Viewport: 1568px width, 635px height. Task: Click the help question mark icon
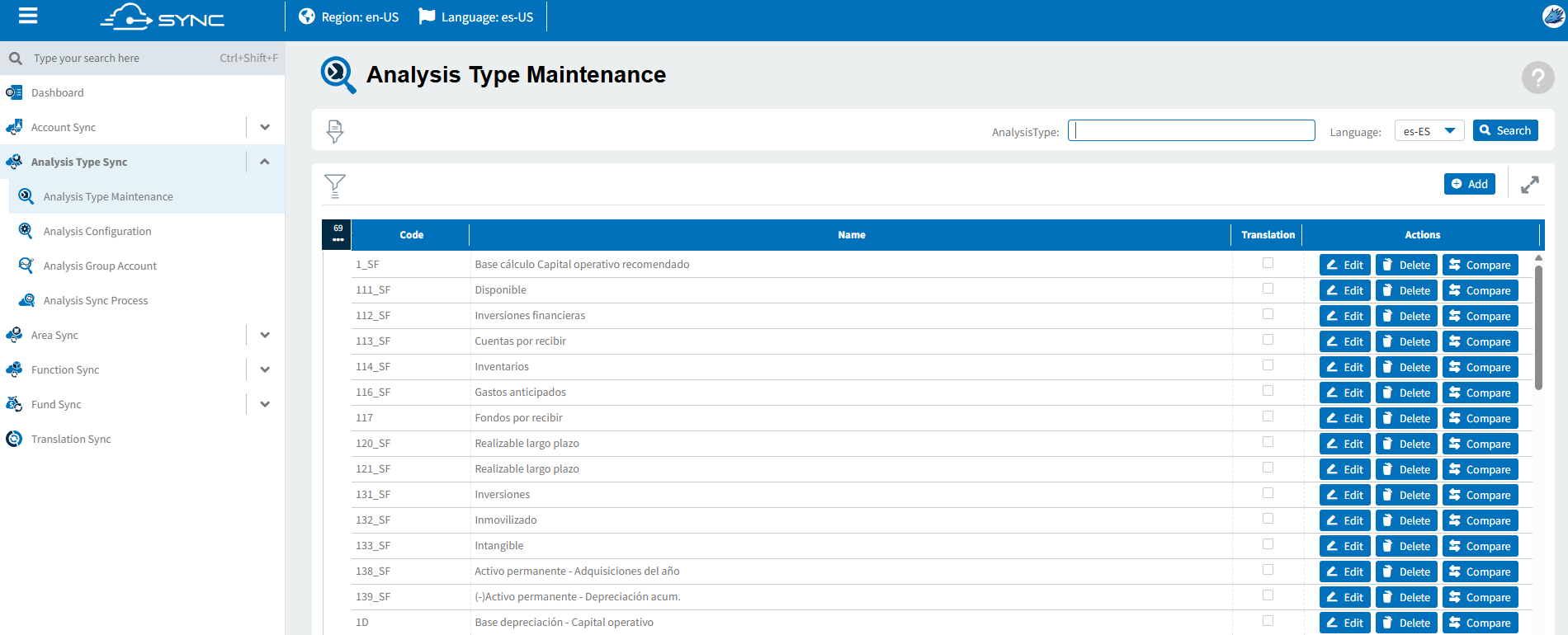coord(1537,78)
